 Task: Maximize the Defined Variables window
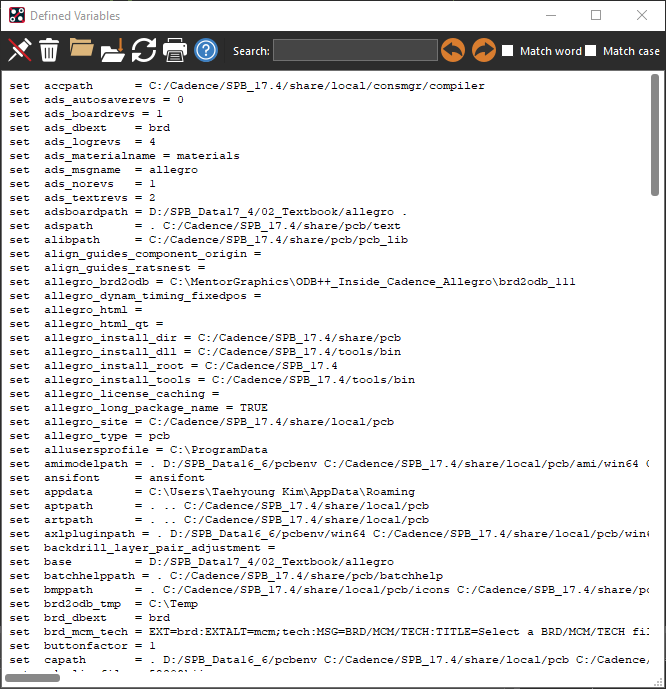pyautogui.click(x=596, y=15)
